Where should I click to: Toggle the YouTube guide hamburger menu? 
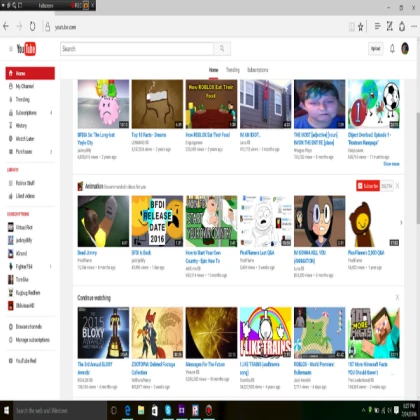pyautogui.click(x=11, y=49)
